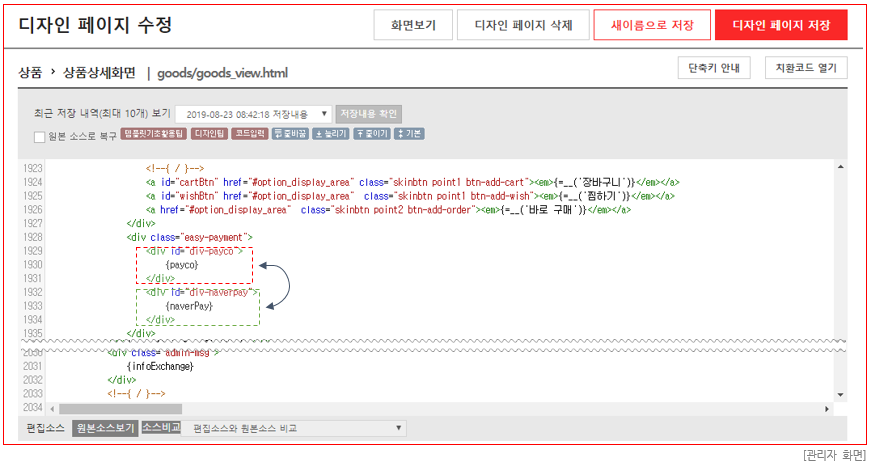871x466 pixels.
Task: Open the 코드입력 tag
Action: tap(250, 134)
